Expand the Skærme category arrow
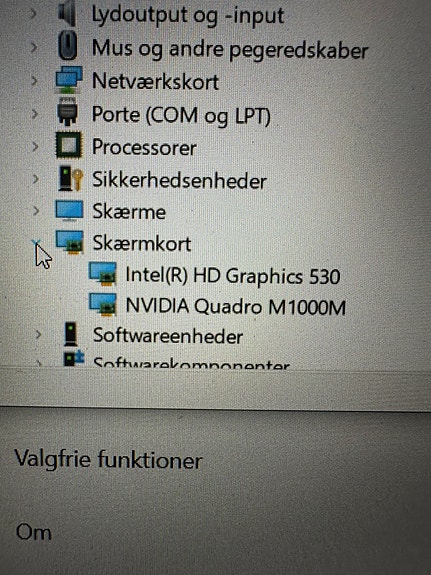 tap(36, 211)
